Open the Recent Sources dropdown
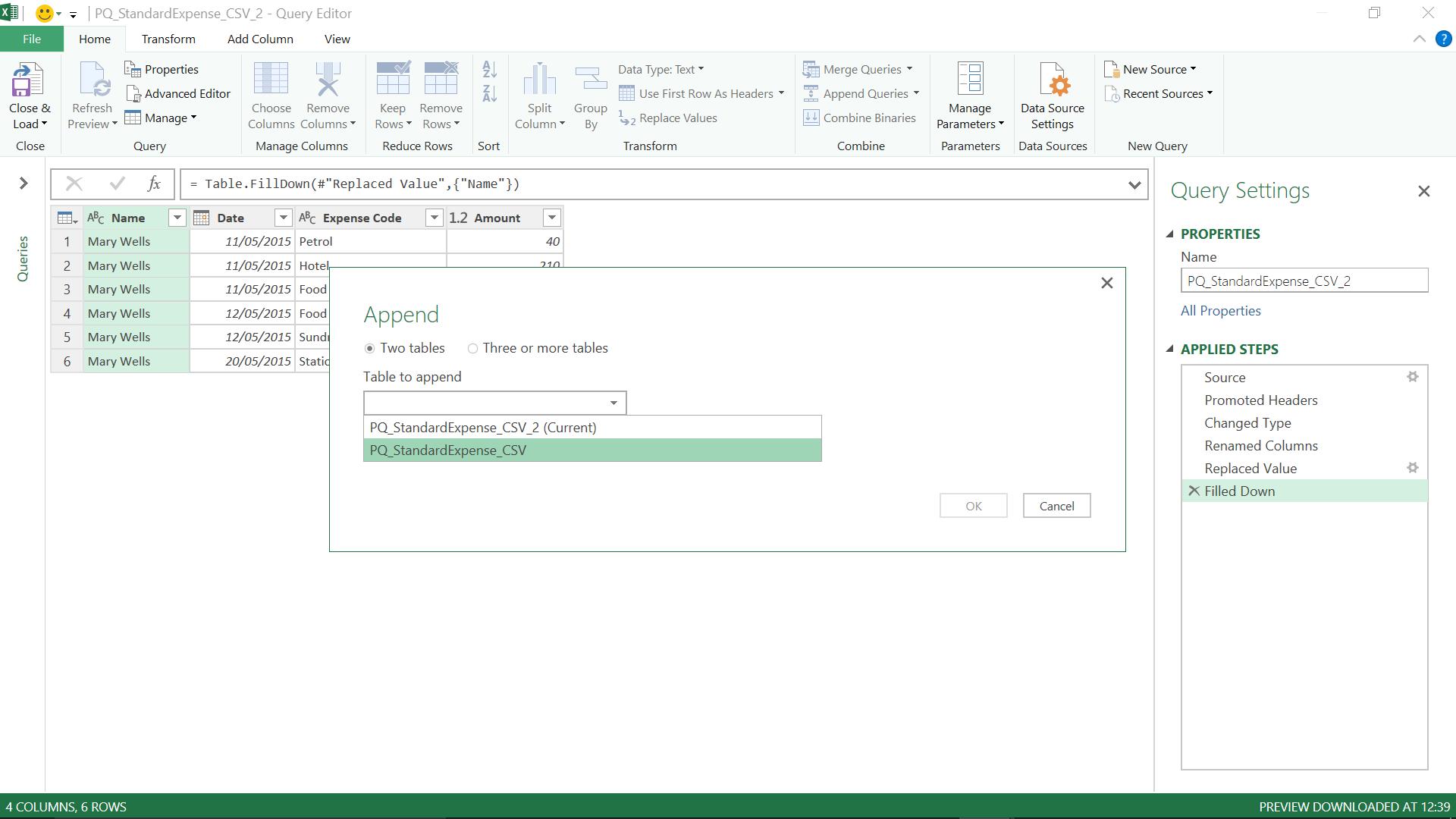This screenshot has width=1456, height=819. (1158, 94)
